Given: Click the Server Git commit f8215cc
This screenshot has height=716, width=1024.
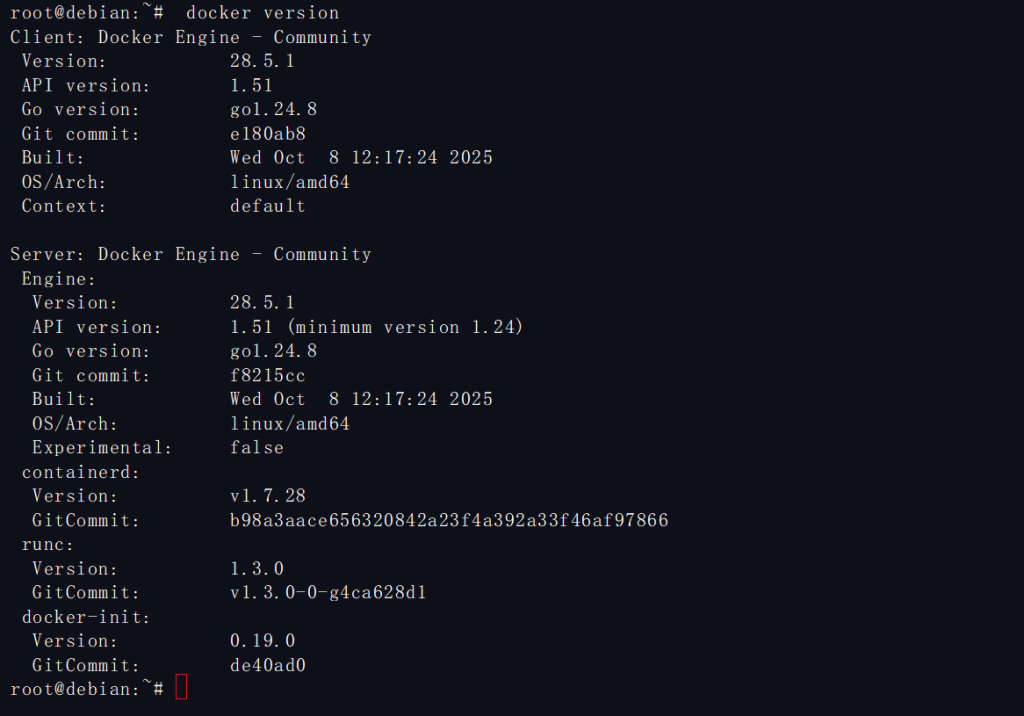Looking at the screenshot, I should pyautogui.click(x=268, y=375).
